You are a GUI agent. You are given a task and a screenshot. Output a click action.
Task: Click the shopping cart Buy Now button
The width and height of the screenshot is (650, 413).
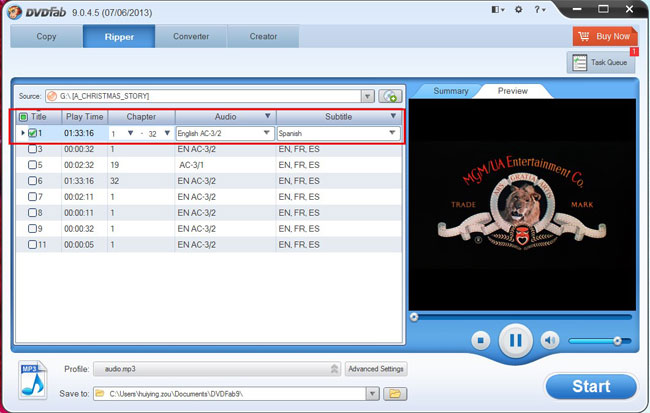pyautogui.click(x=605, y=36)
